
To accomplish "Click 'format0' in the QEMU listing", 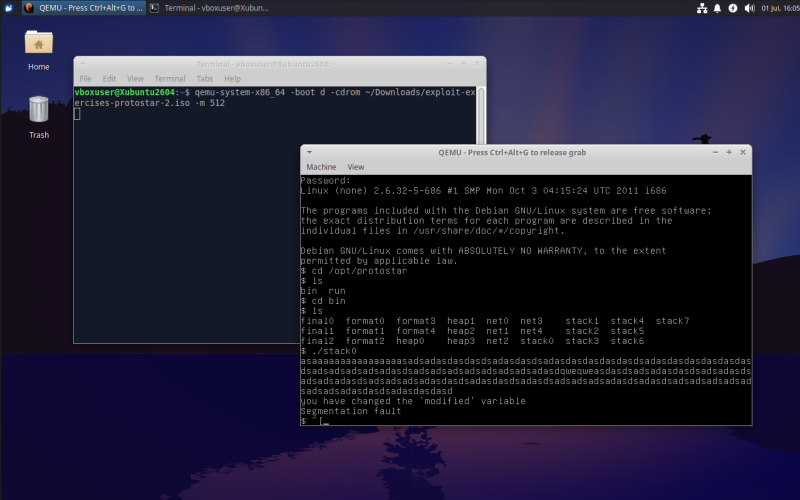I will point(365,321).
